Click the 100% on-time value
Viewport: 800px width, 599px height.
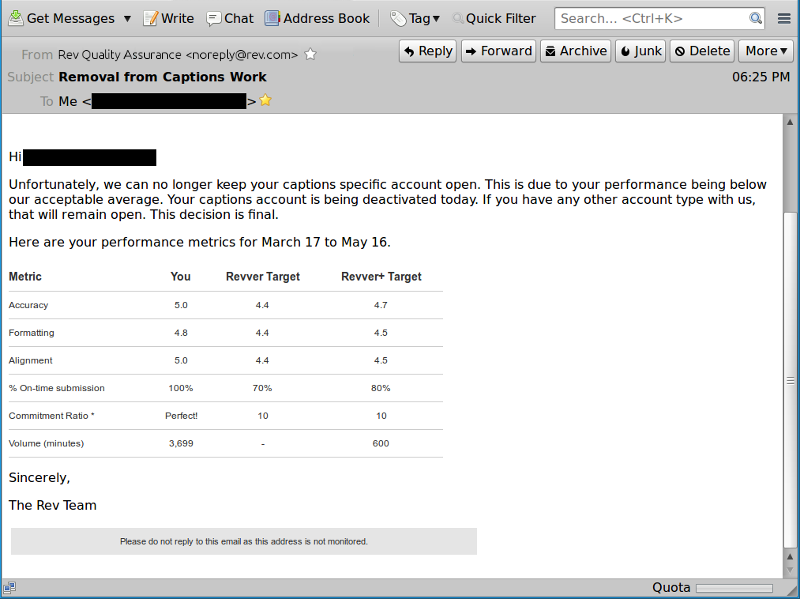[181, 388]
